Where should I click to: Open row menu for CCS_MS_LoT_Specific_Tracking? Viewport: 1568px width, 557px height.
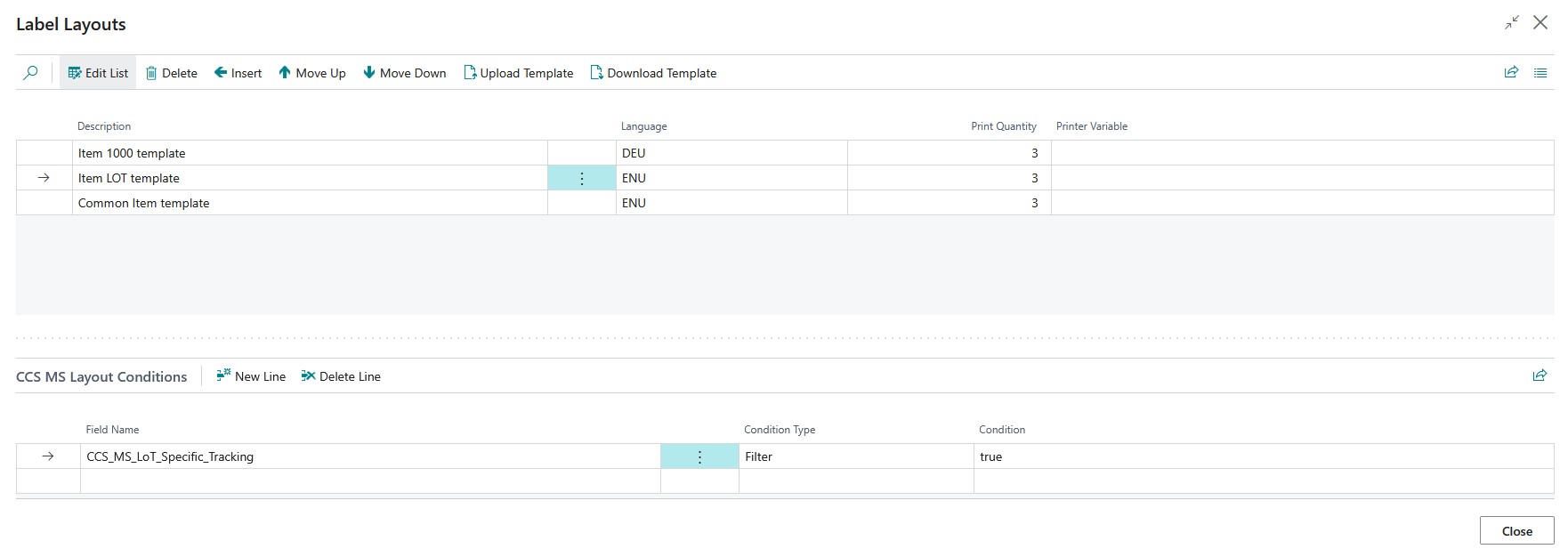pyautogui.click(x=699, y=456)
